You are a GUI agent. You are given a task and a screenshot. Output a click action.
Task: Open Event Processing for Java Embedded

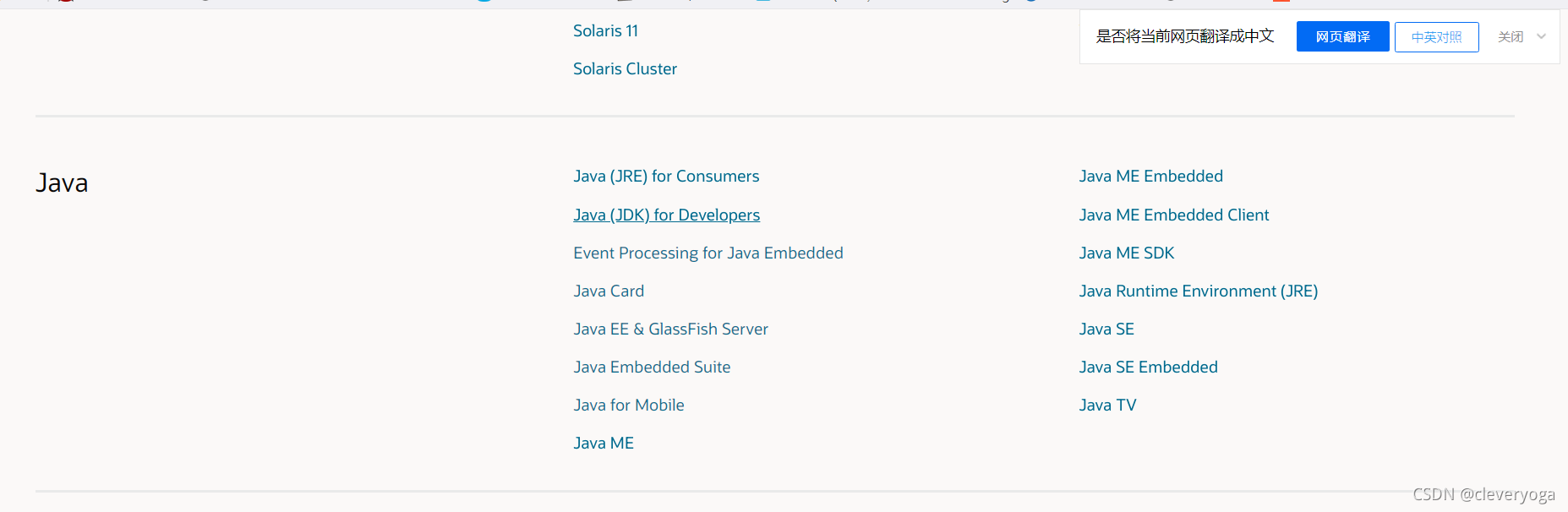(708, 253)
